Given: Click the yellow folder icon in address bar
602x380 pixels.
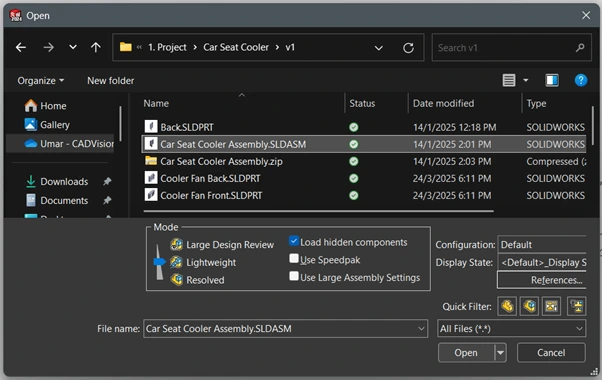Looking at the screenshot, I should click(x=126, y=47).
